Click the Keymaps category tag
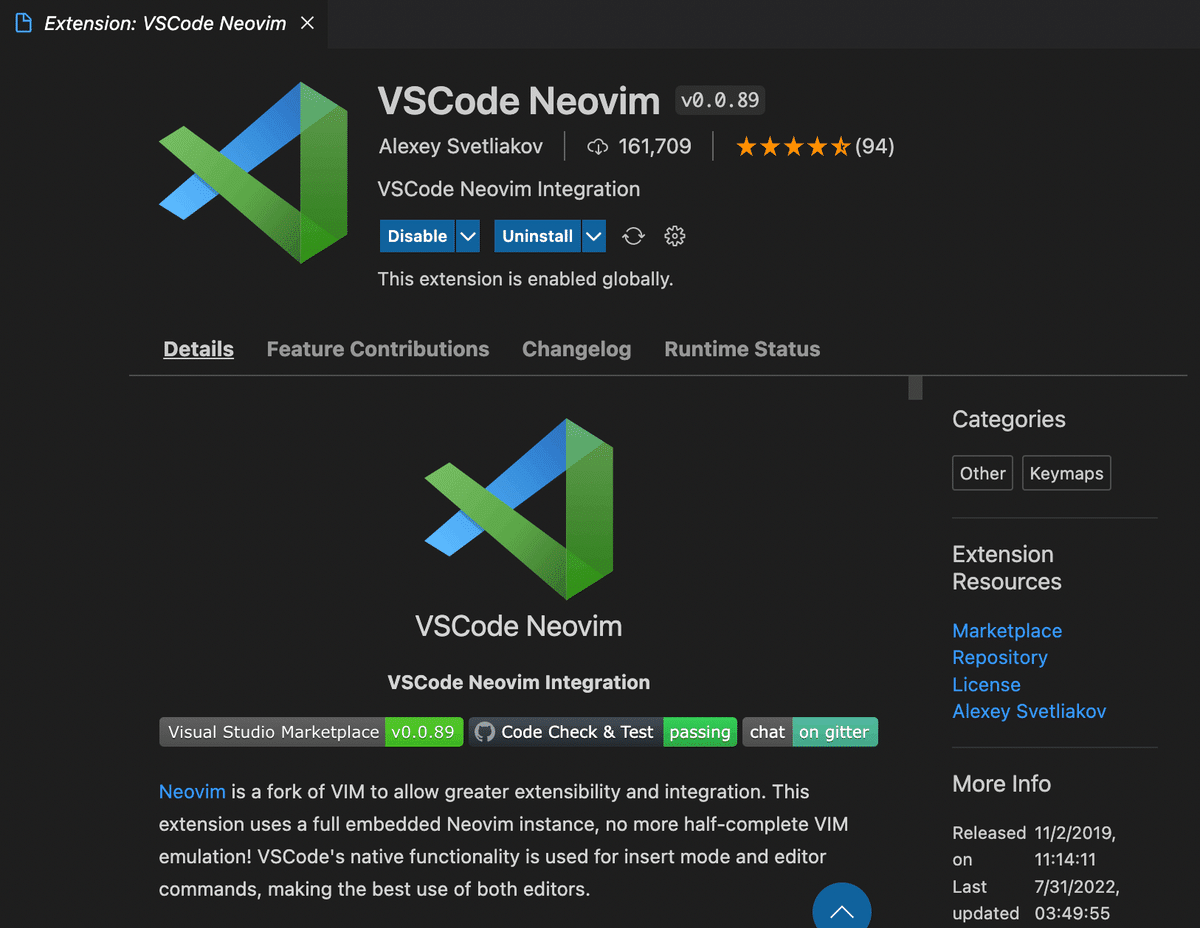The image size is (1200, 928). click(1066, 473)
